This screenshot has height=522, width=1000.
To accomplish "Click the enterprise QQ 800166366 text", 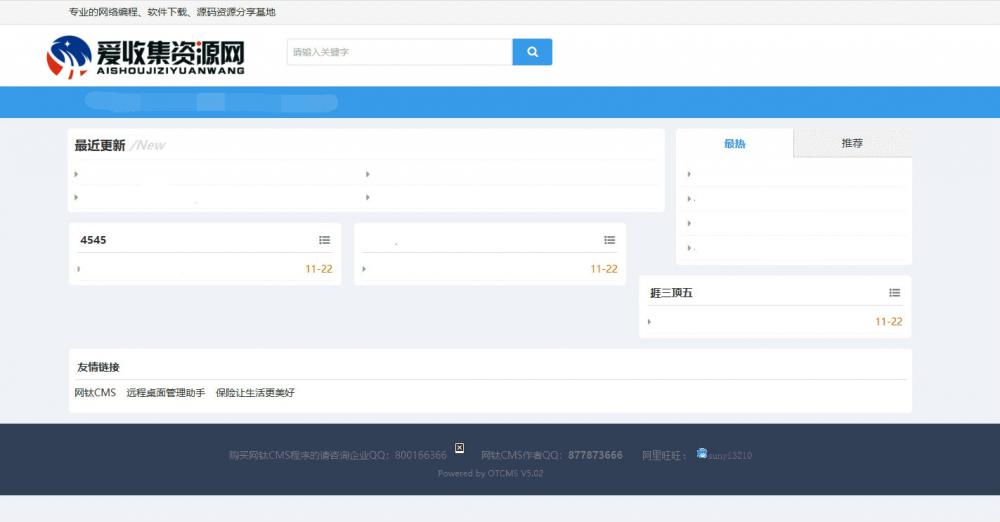I will pos(420,455).
